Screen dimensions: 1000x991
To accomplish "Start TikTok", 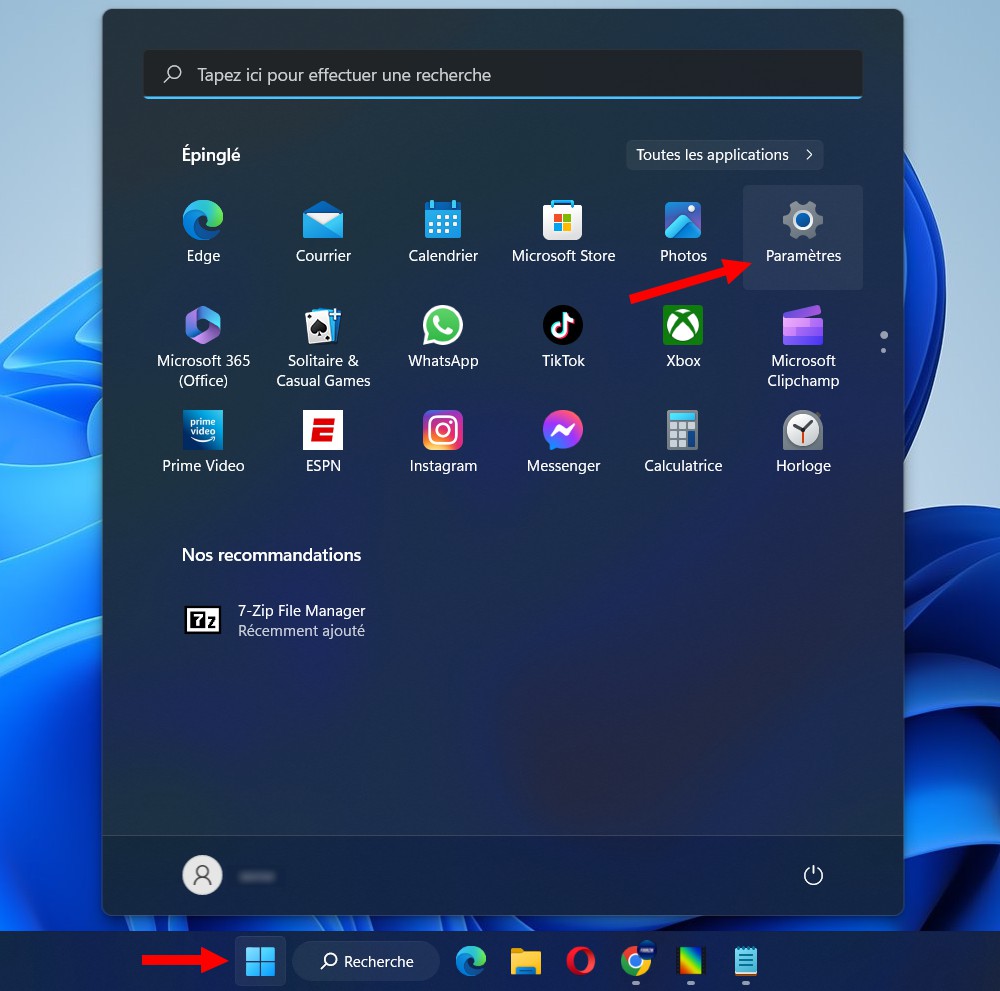I will coord(563,335).
